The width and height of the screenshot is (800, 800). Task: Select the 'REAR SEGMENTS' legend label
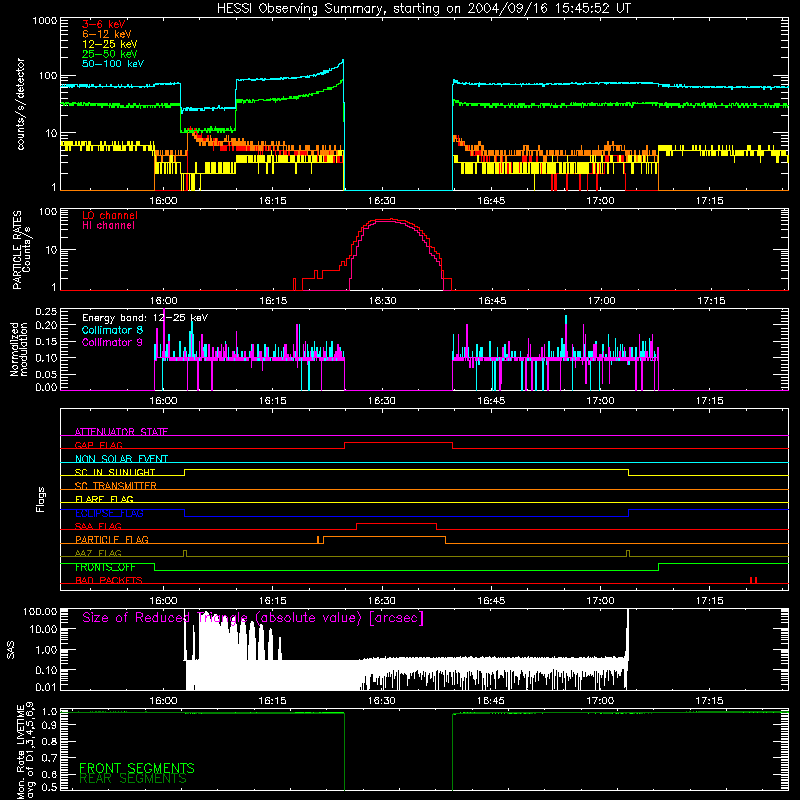(133, 779)
